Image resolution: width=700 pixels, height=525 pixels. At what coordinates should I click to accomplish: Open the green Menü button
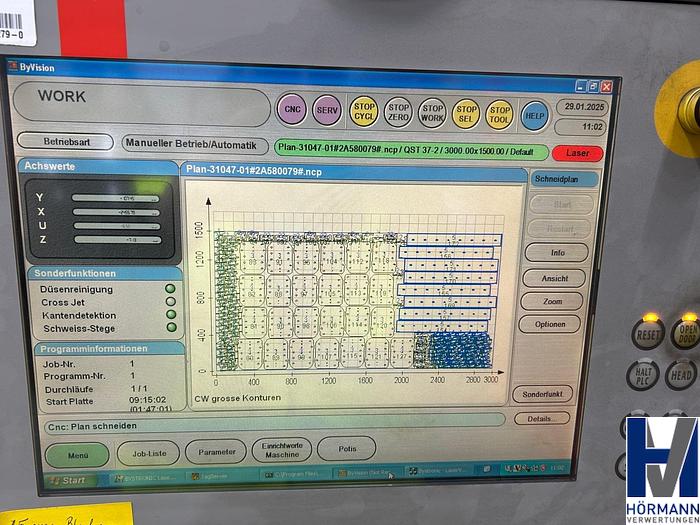click(77, 455)
